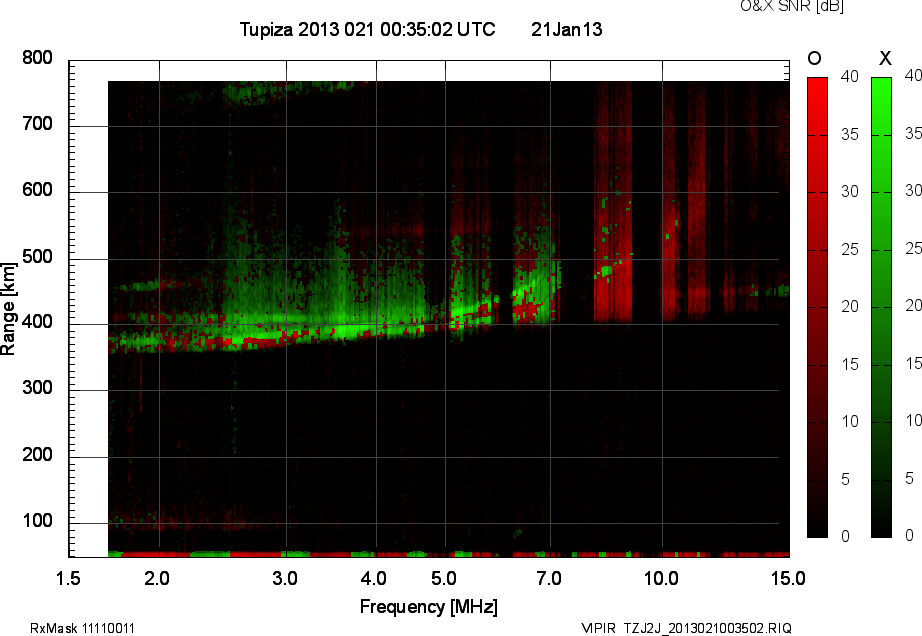Click the 5.0 frequency tick label

tap(443, 578)
